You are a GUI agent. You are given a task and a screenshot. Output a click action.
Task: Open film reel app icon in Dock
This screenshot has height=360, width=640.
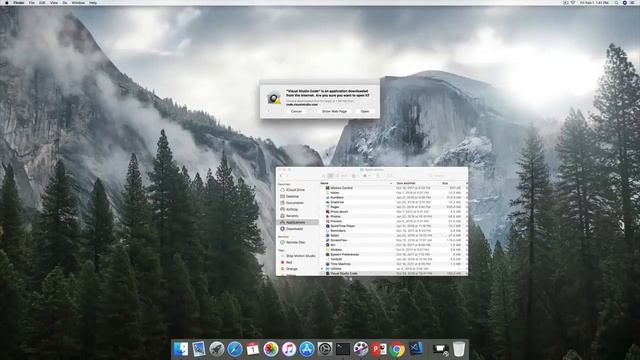pos(361,349)
